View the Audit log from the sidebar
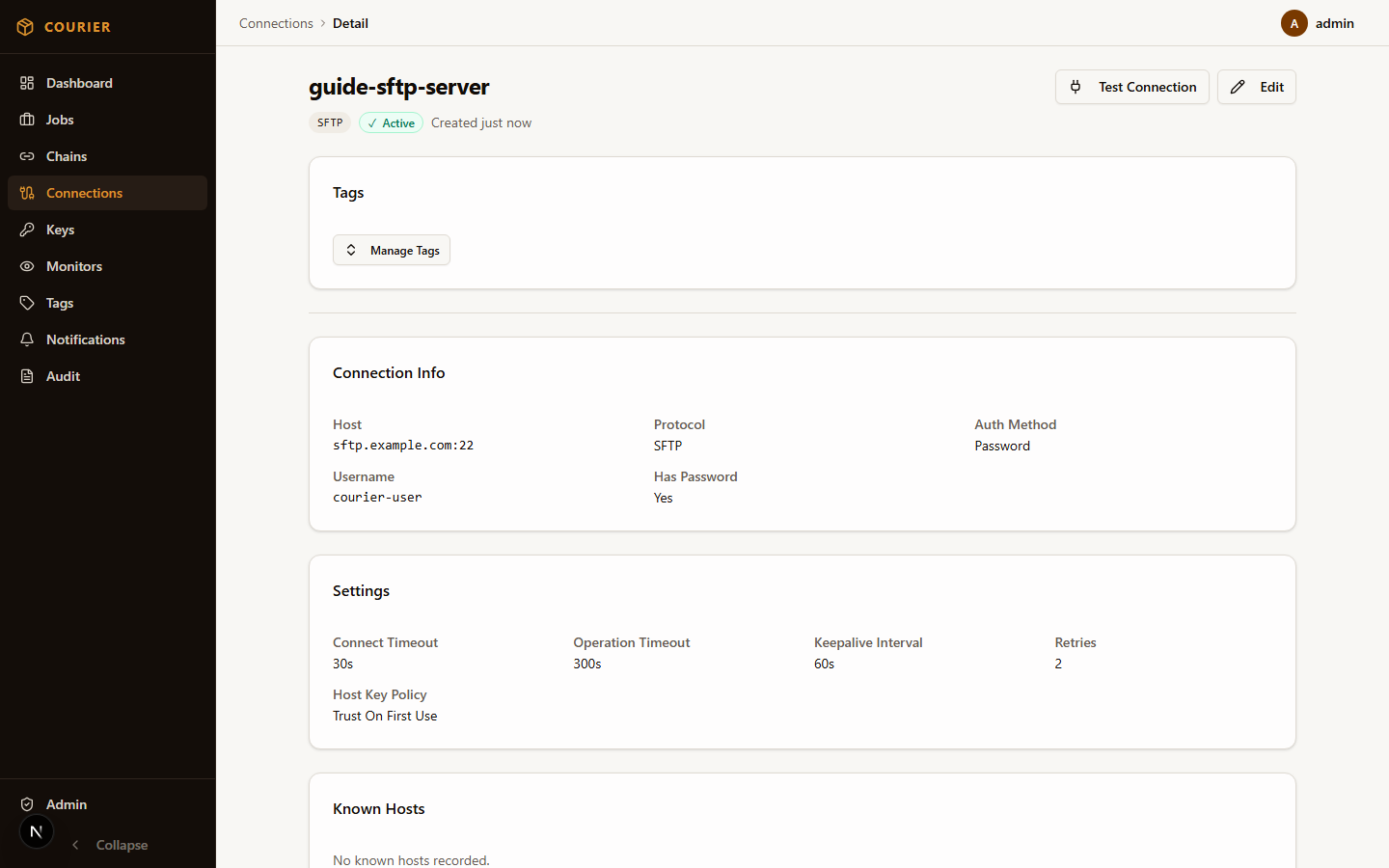This screenshot has height=868, width=1389. click(x=62, y=376)
